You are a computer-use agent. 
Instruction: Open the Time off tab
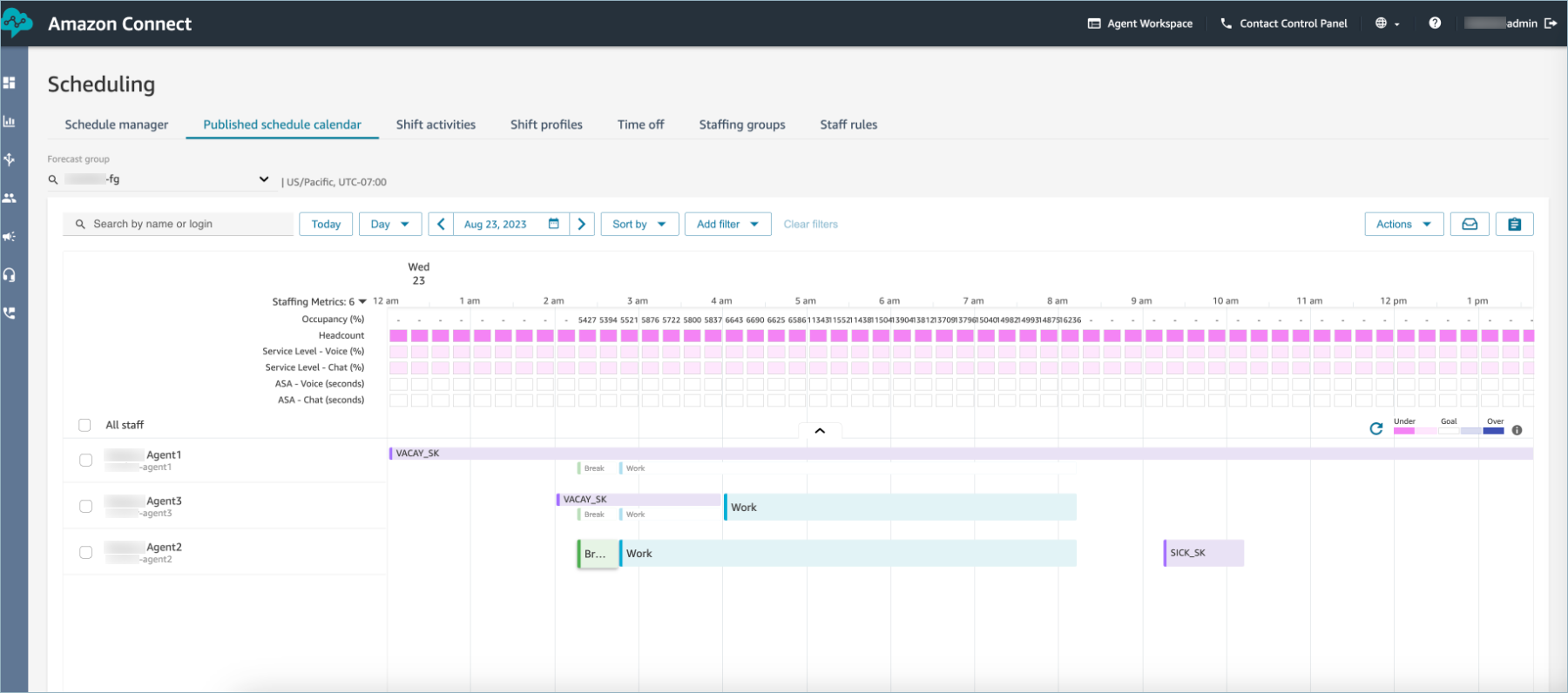[640, 124]
